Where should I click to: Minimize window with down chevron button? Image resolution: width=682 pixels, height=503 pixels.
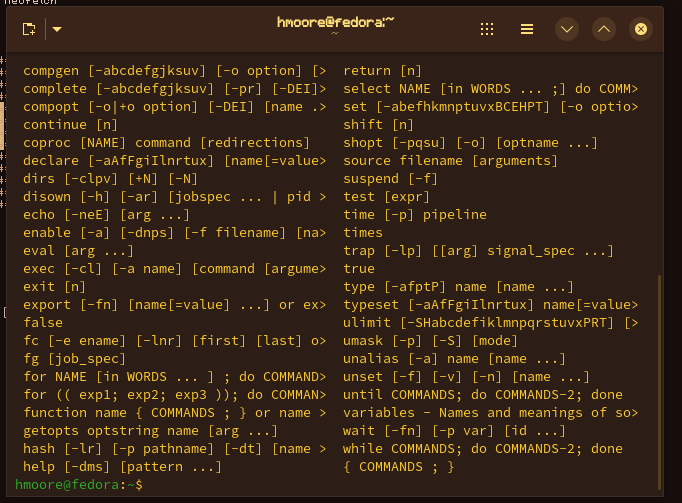click(x=567, y=29)
